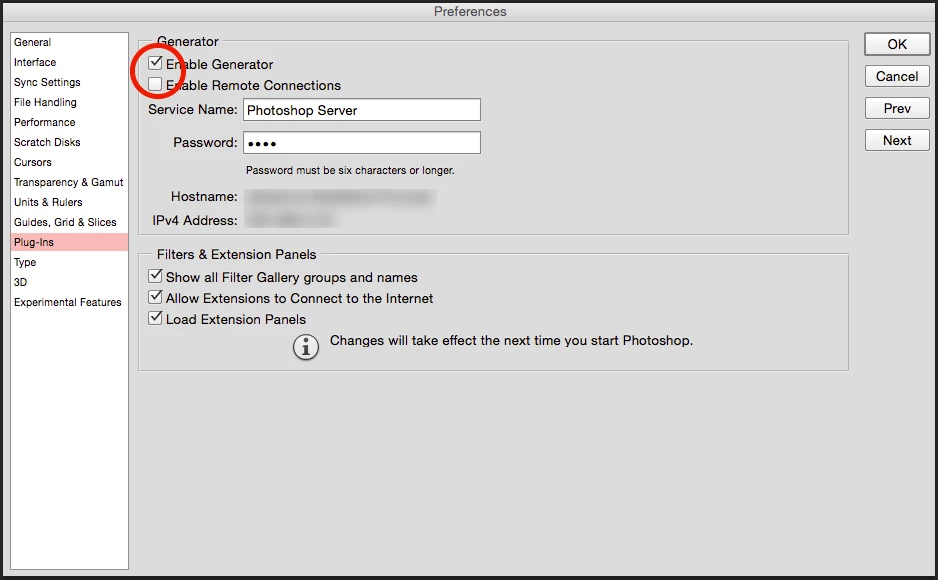The height and width of the screenshot is (580, 938).
Task: Uncheck Show all Filter Gallery groups and names
Action: pyautogui.click(x=156, y=276)
